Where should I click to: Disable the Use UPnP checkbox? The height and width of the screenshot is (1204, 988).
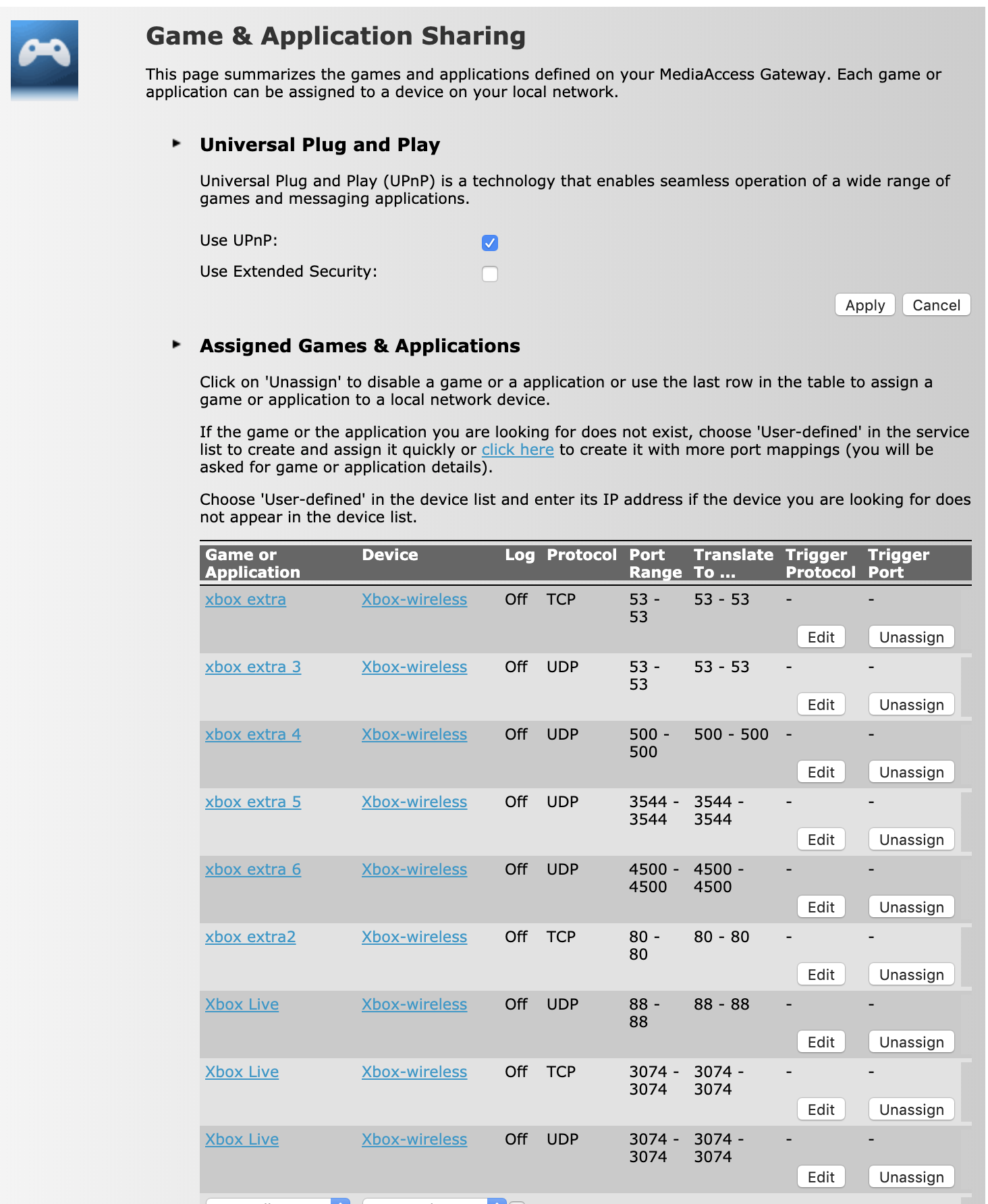point(490,243)
